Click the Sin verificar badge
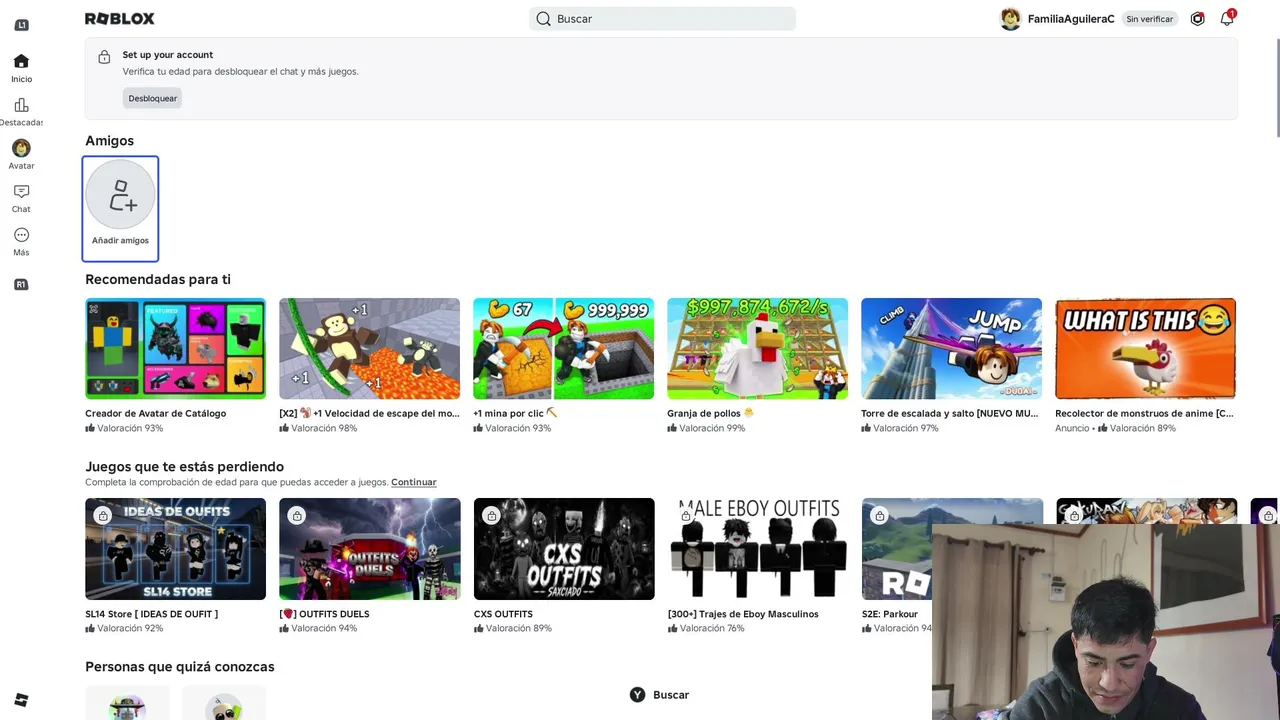1280x720 pixels. coord(1149,19)
